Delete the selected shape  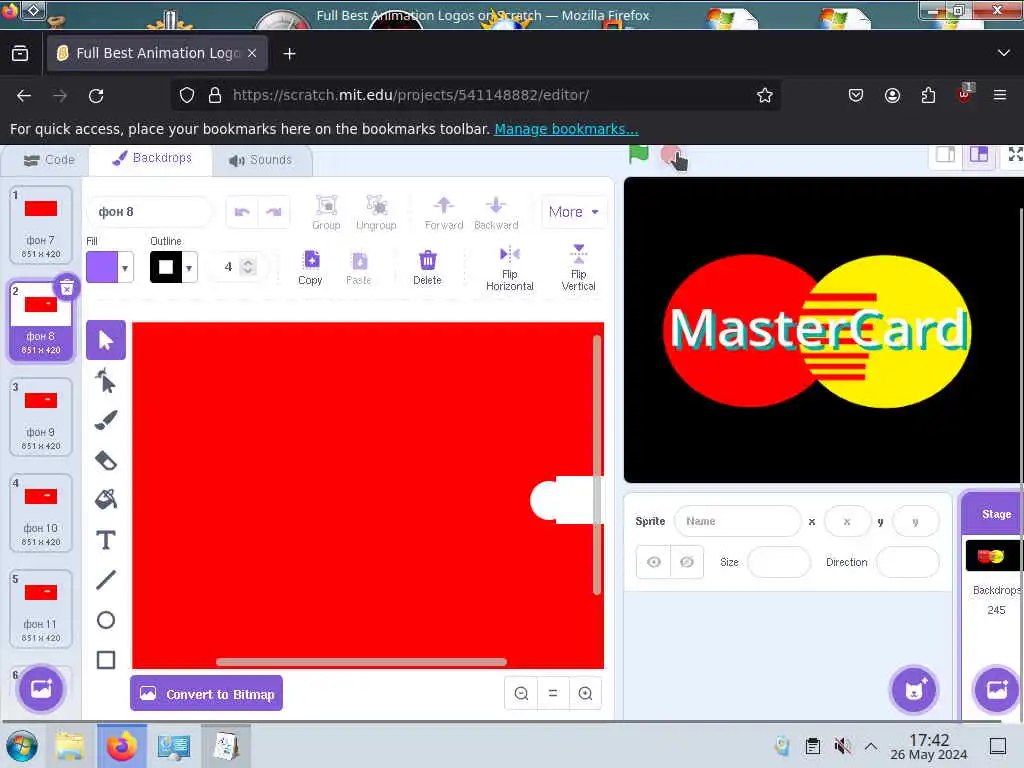point(427,268)
